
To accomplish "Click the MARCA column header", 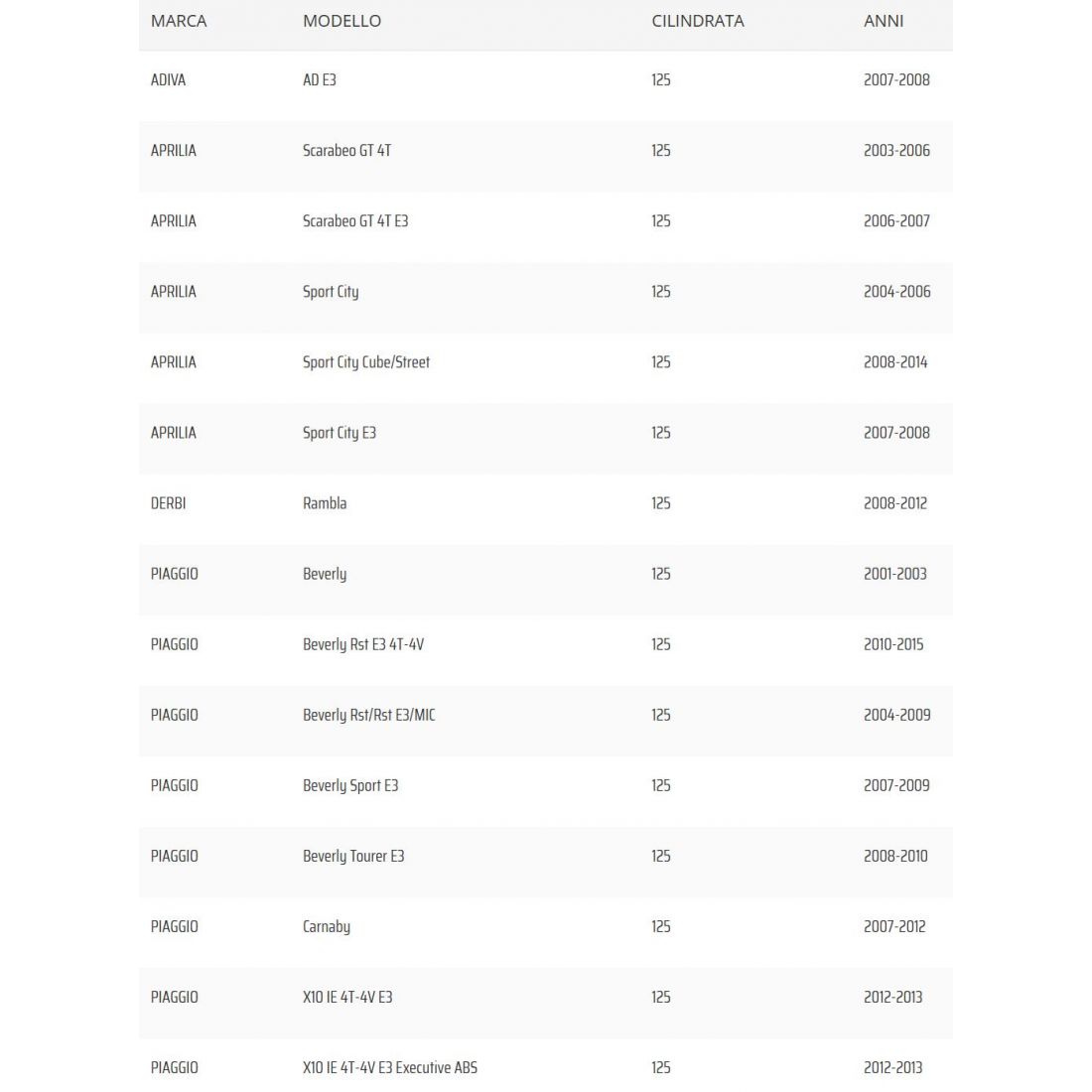I will (179, 21).
